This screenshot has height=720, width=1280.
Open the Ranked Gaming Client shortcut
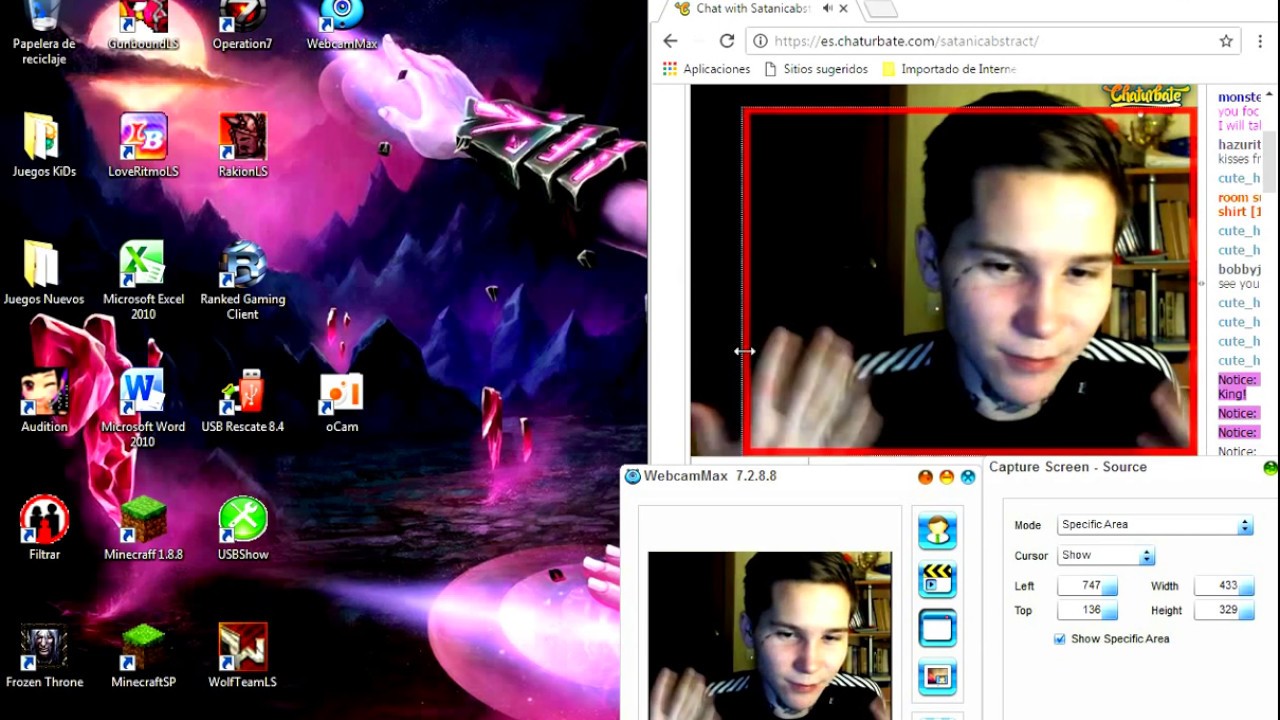(242, 280)
